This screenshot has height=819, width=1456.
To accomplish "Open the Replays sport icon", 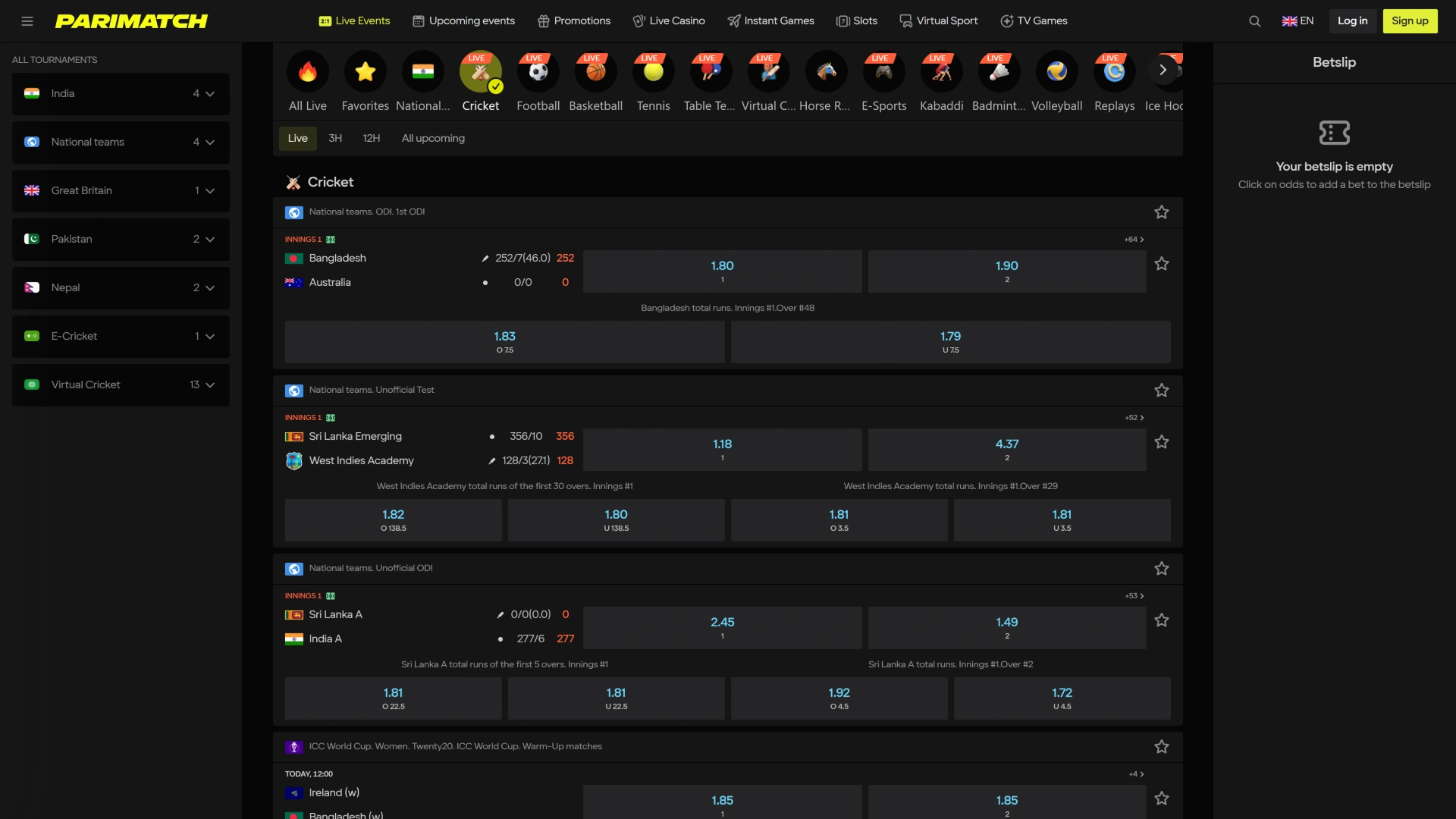I will 1115,71.
